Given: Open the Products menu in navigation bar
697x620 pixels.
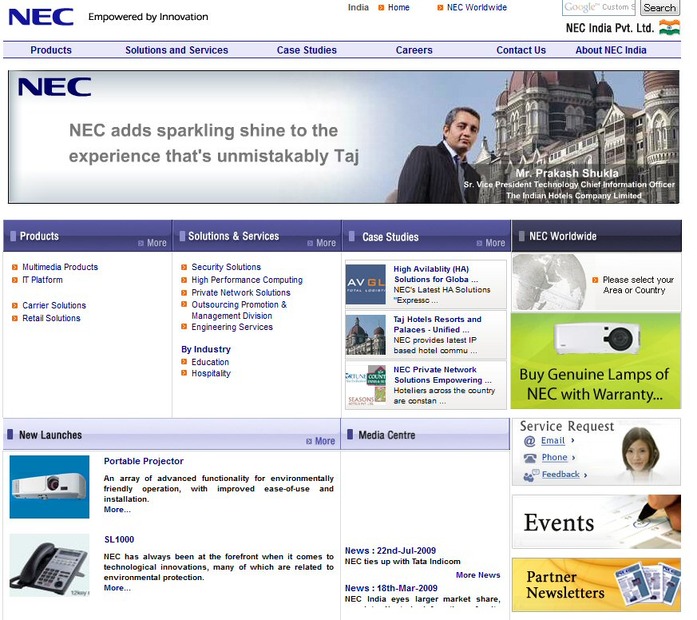Looking at the screenshot, I should (x=51, y=50).
